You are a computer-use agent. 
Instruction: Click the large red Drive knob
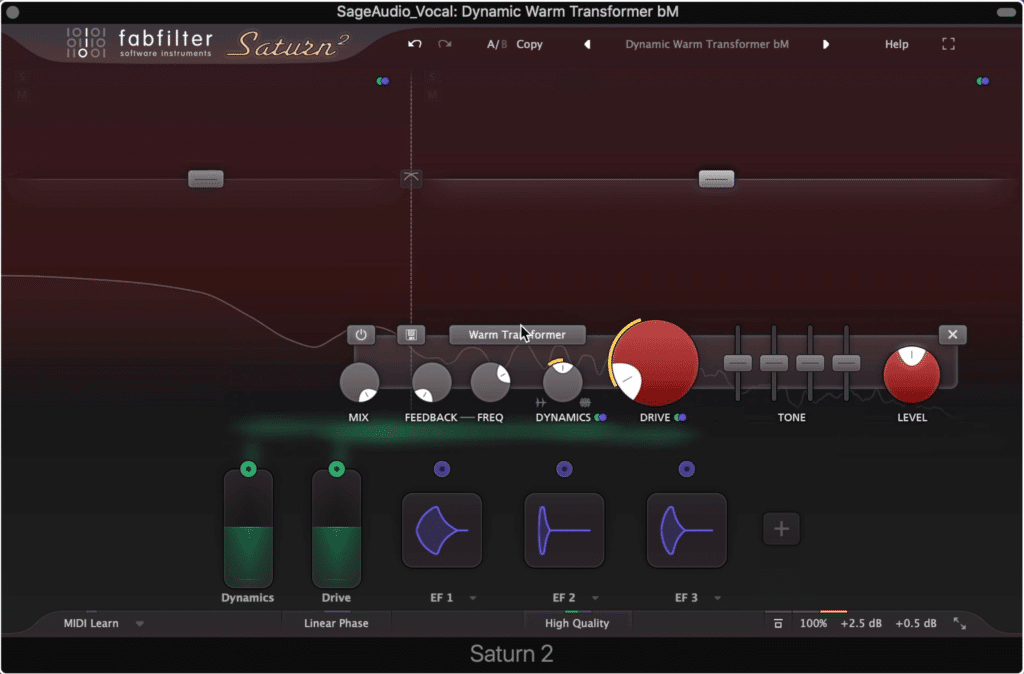point(655,363)
